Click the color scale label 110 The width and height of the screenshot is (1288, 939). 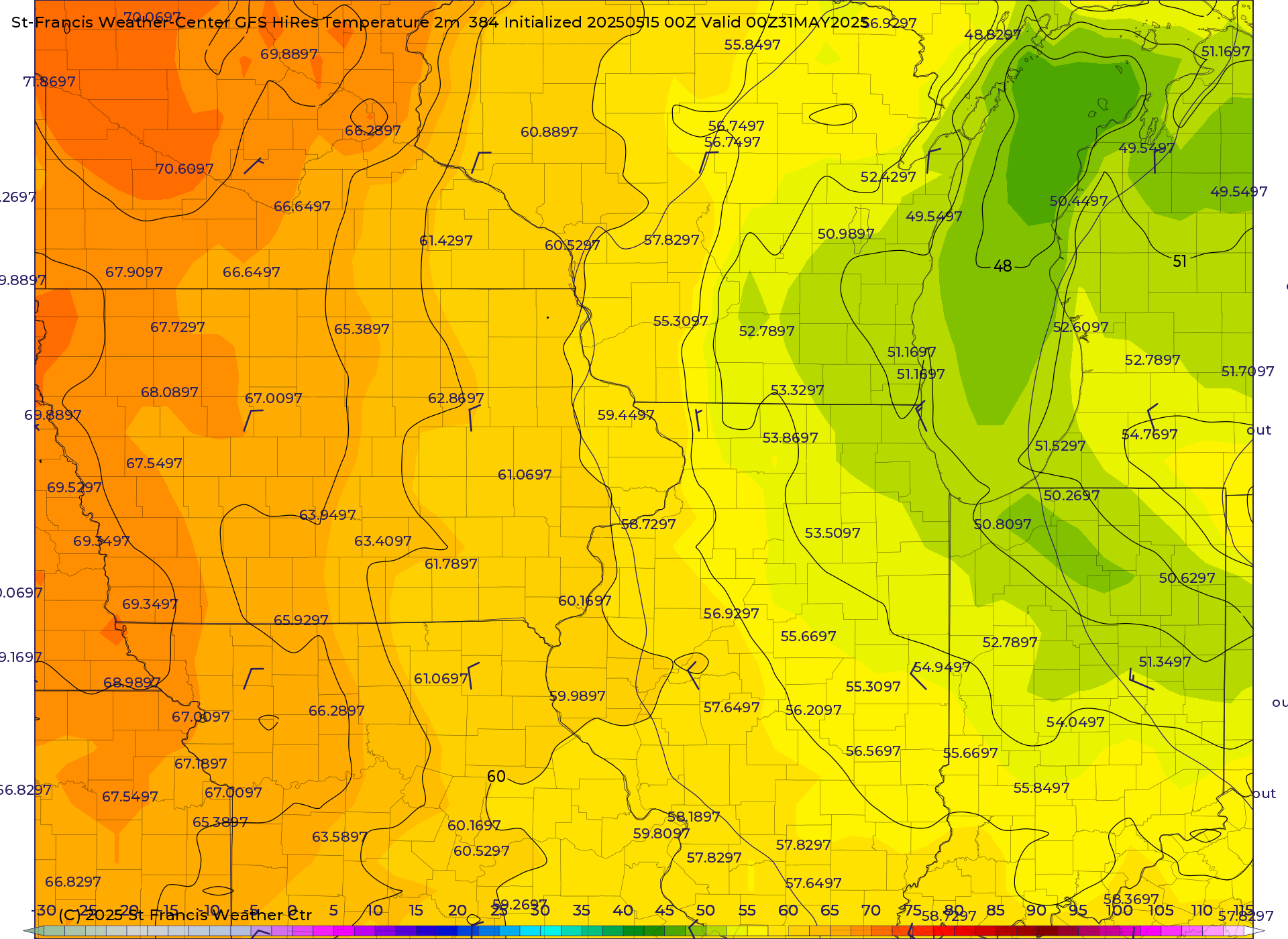[1202, 910]
